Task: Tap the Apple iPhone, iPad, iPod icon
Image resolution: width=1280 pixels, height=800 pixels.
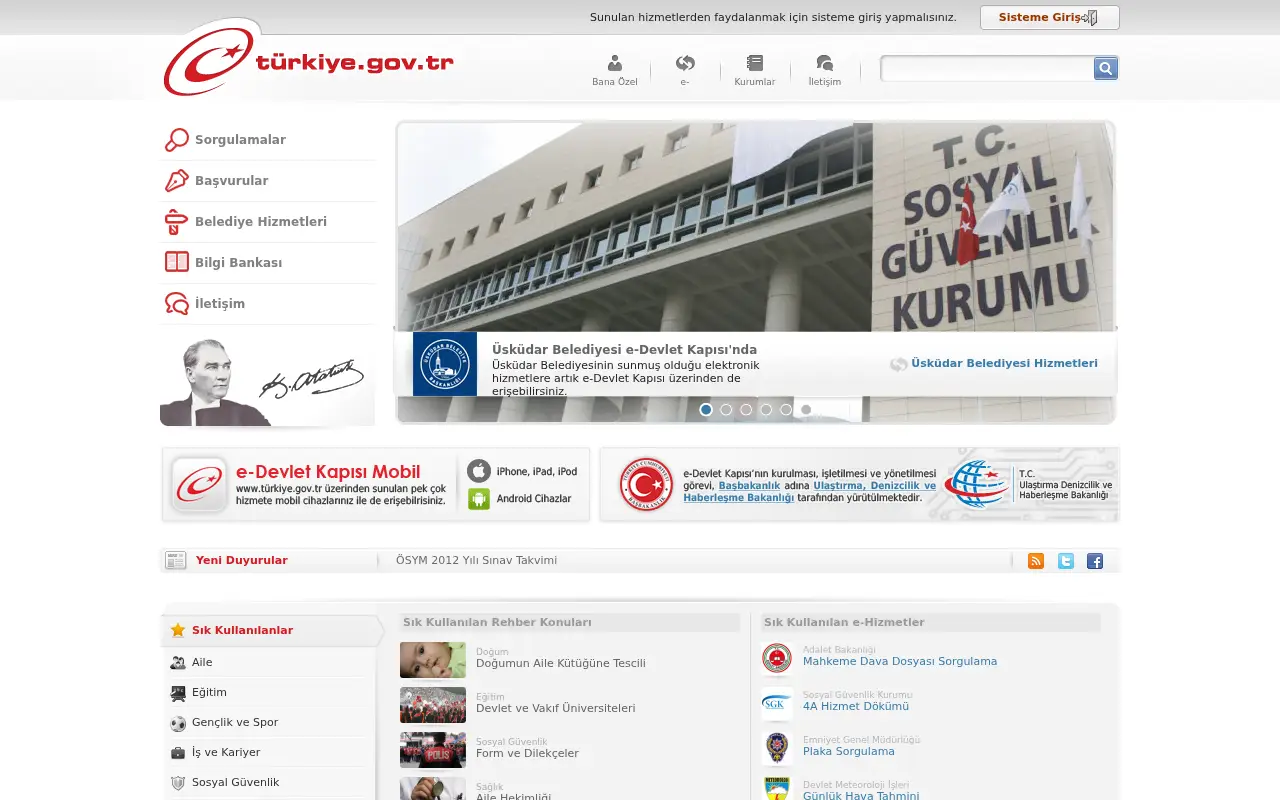Action: coord(479,471)
